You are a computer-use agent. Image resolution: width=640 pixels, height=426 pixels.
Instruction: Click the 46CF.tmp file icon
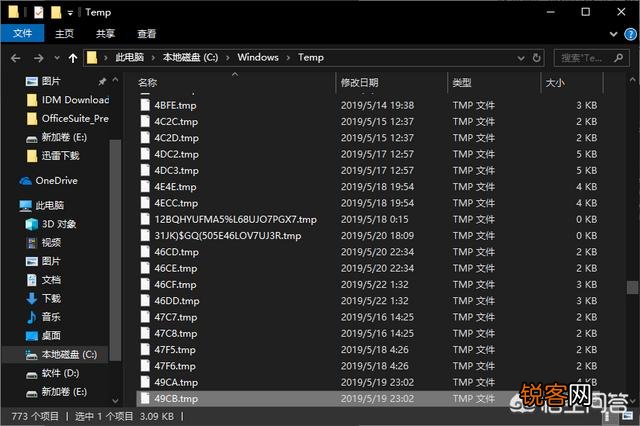(x=145, y=284)
